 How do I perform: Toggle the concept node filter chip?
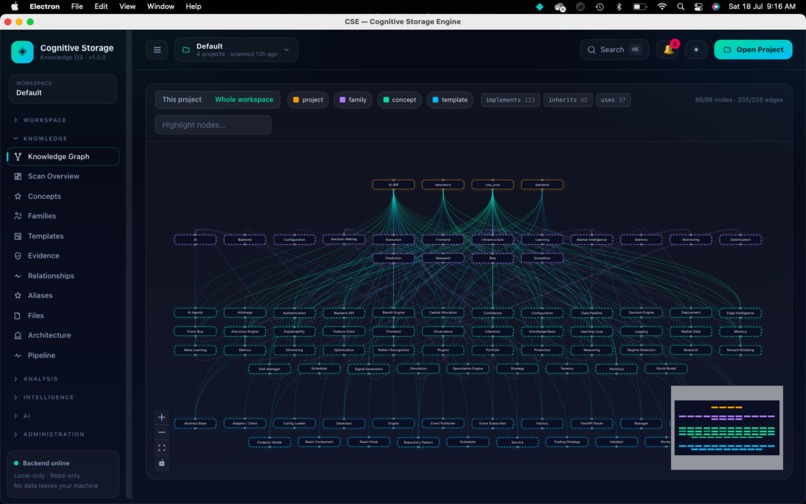click(x=399, y=100)
